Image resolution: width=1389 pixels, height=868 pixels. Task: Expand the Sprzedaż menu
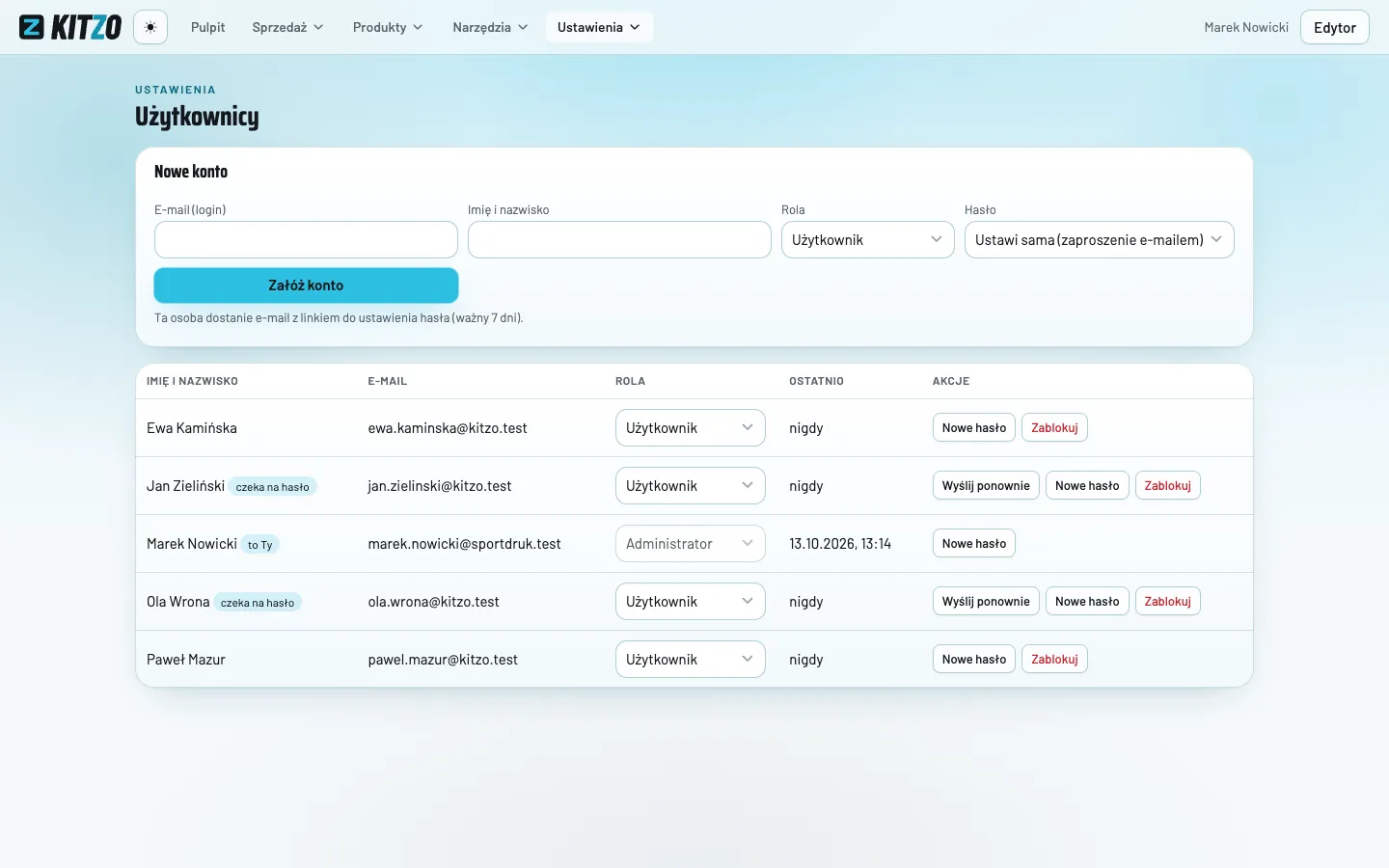(287, 27)
